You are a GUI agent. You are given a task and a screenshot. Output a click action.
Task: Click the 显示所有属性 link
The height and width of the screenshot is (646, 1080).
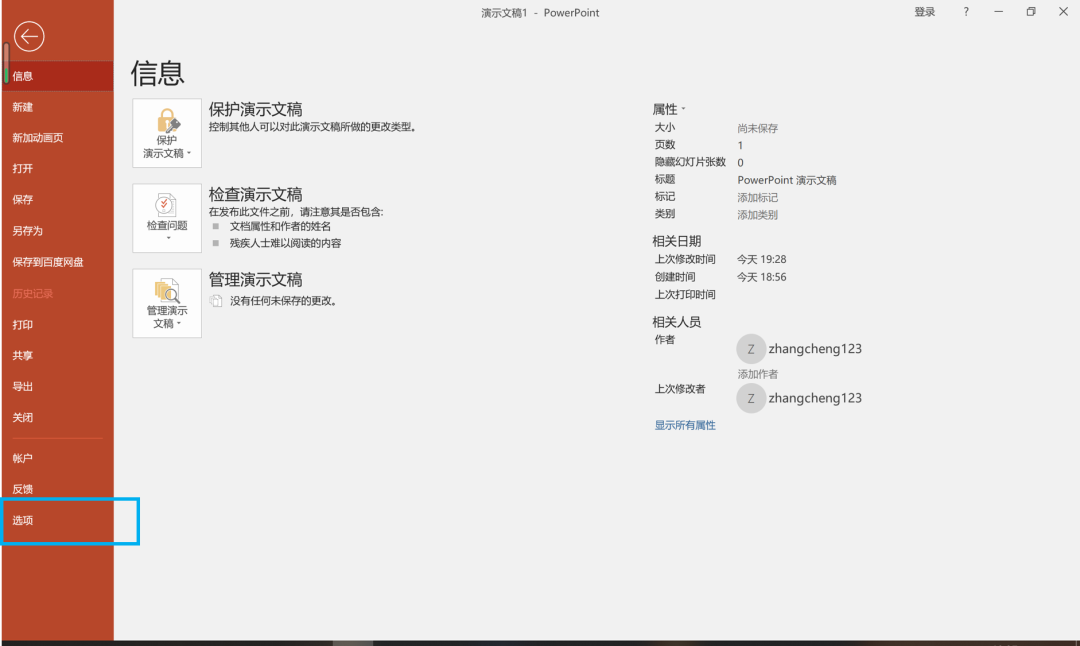[685, 425]
